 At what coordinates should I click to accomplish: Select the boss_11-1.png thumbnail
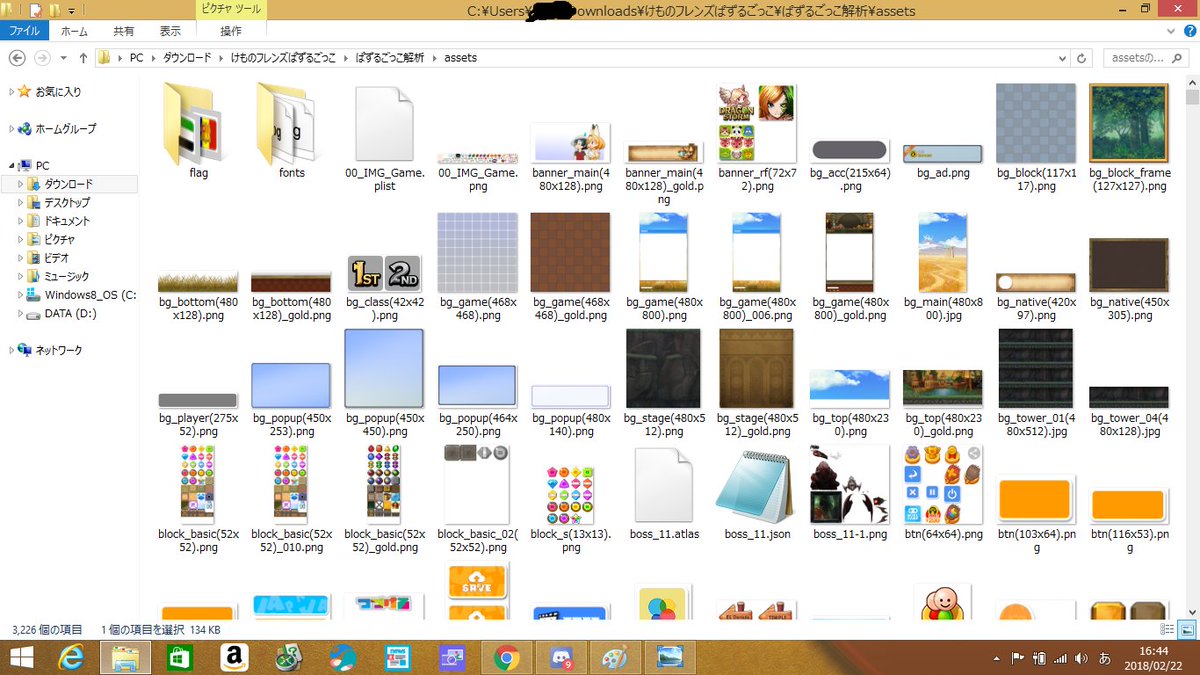pyautogui.click(x=849, y=485)
